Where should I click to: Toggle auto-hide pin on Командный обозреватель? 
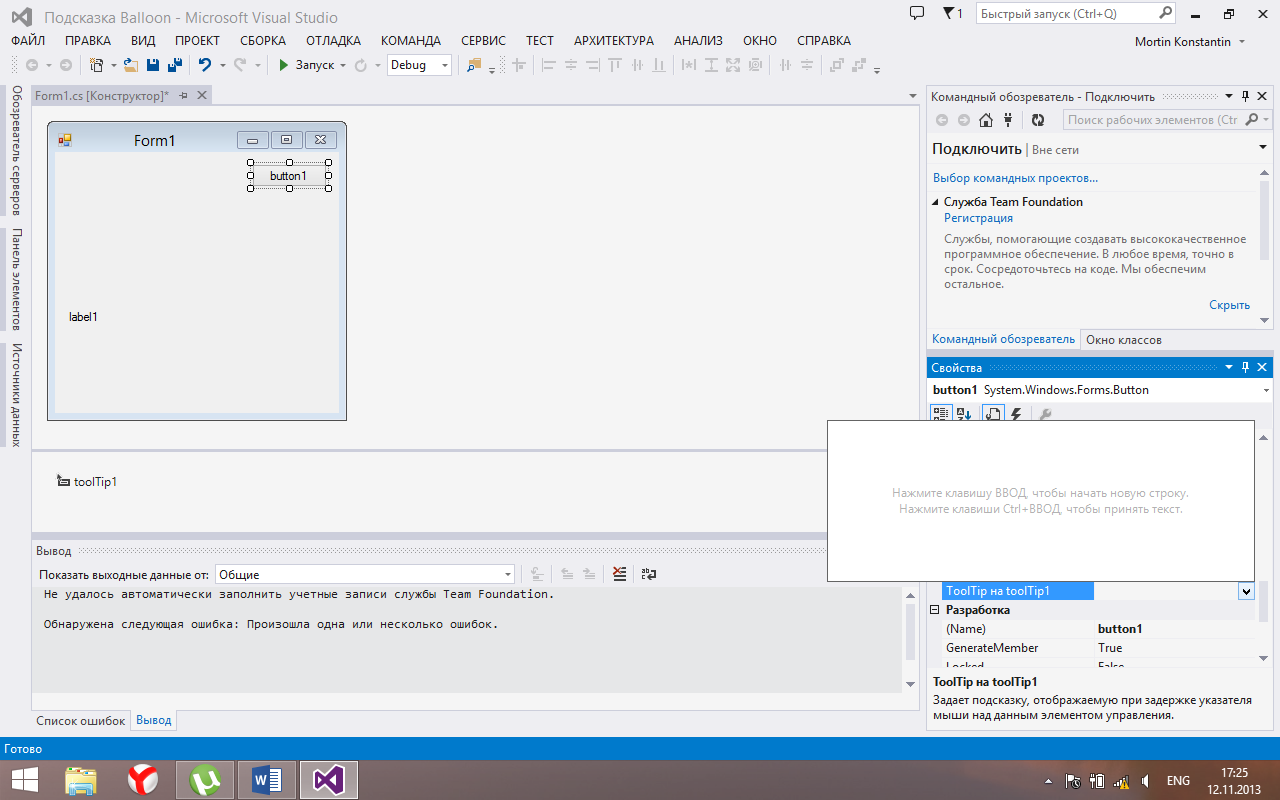pos(1245,96)
